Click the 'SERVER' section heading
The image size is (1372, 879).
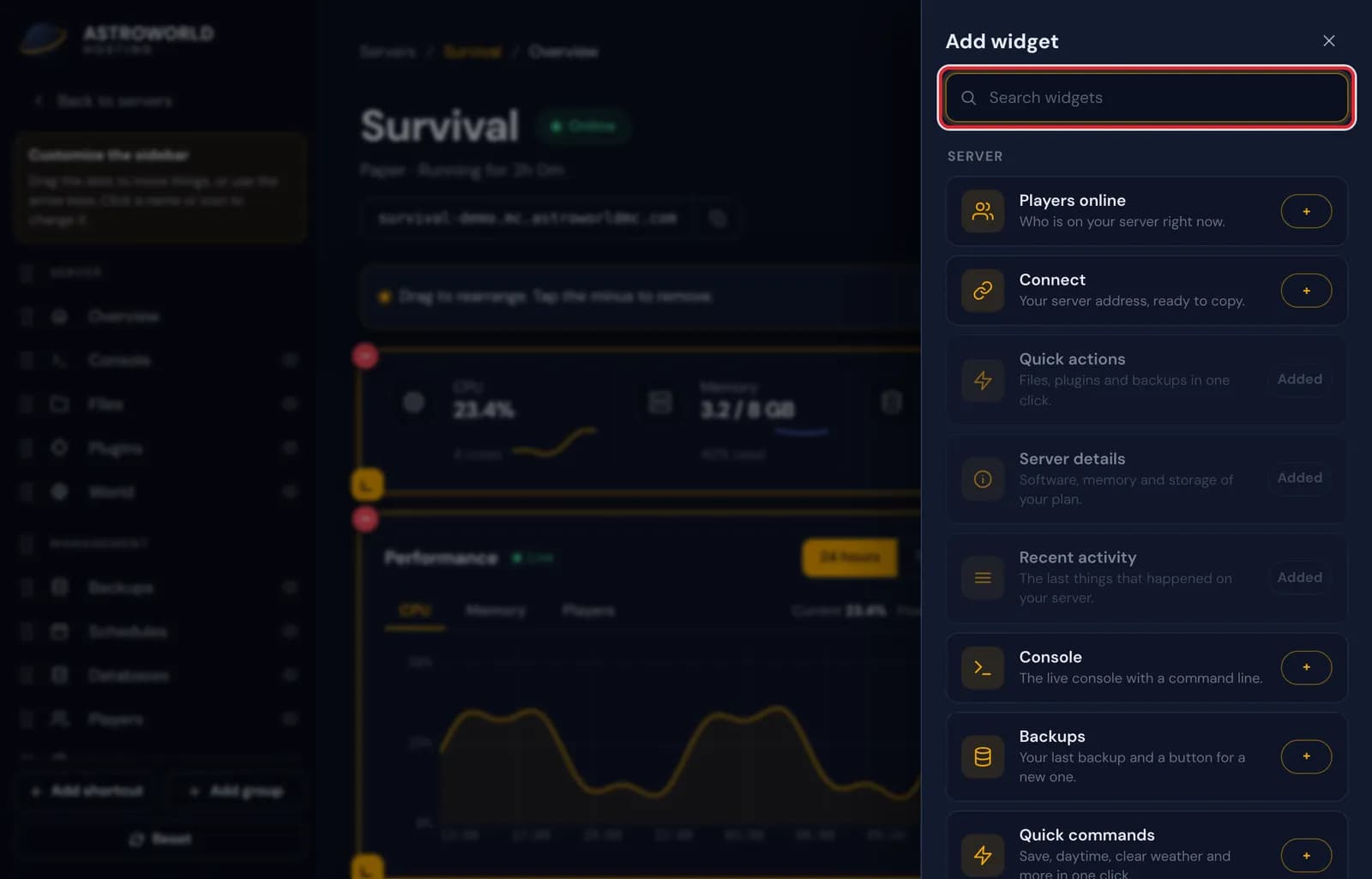[975, 156]
